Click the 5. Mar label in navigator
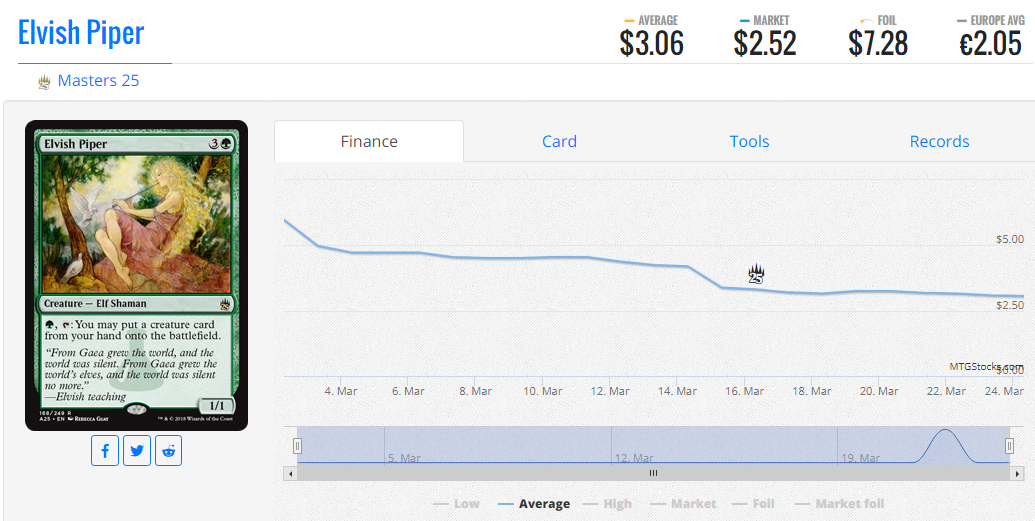The image size is (1035, 521). [x=405, y=458]
